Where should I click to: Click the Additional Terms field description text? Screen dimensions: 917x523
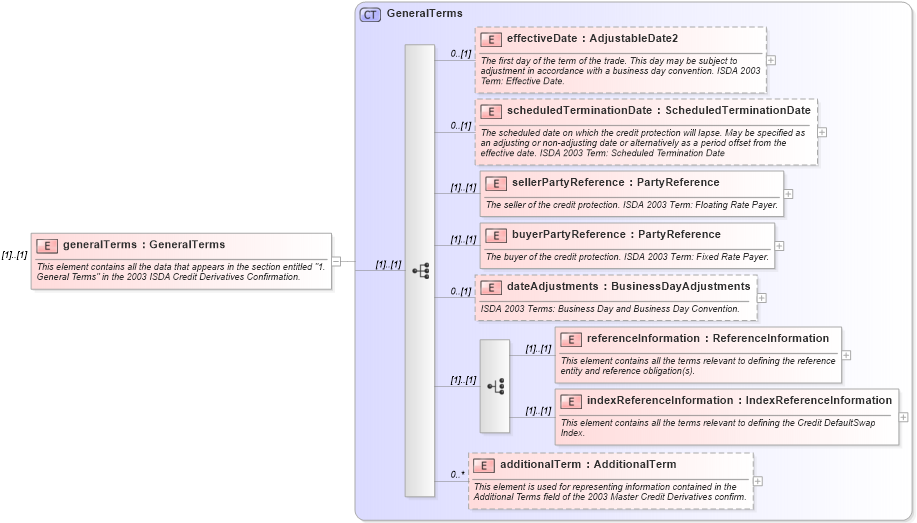611,491
